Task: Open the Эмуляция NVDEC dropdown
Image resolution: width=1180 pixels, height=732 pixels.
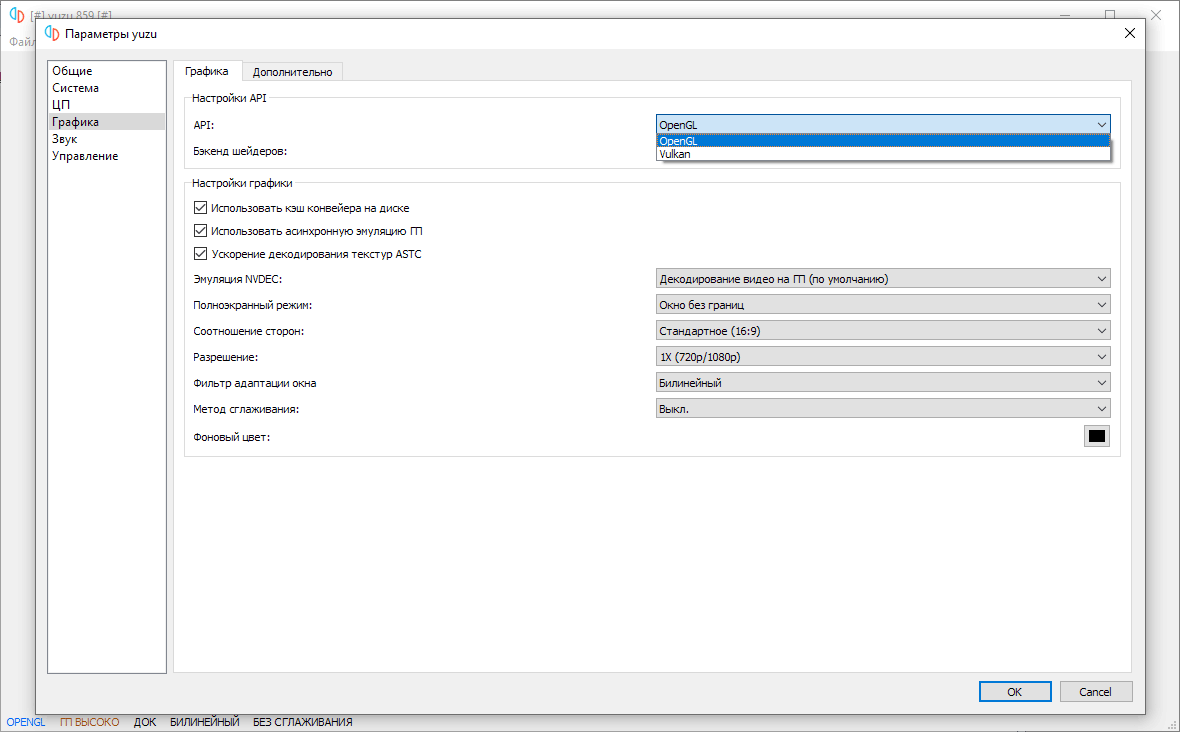Action: [x=883, y=279]
